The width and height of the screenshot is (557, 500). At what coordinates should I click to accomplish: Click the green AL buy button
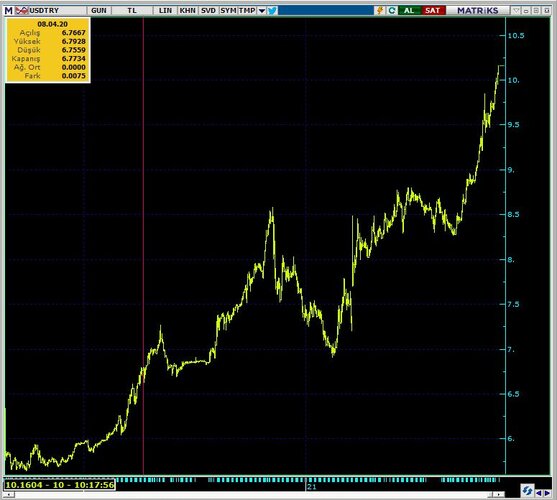tap(409, 11)
